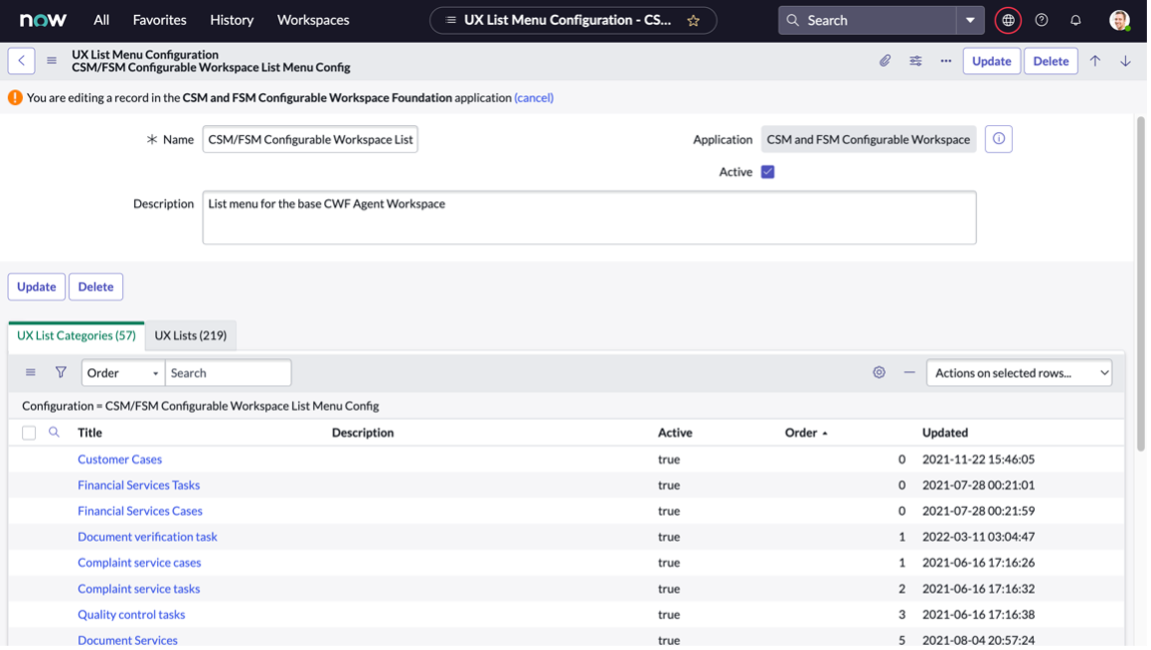Favorite this page with the star icon
Screen dimensions: 1151x650
click(x=693, y=21)
